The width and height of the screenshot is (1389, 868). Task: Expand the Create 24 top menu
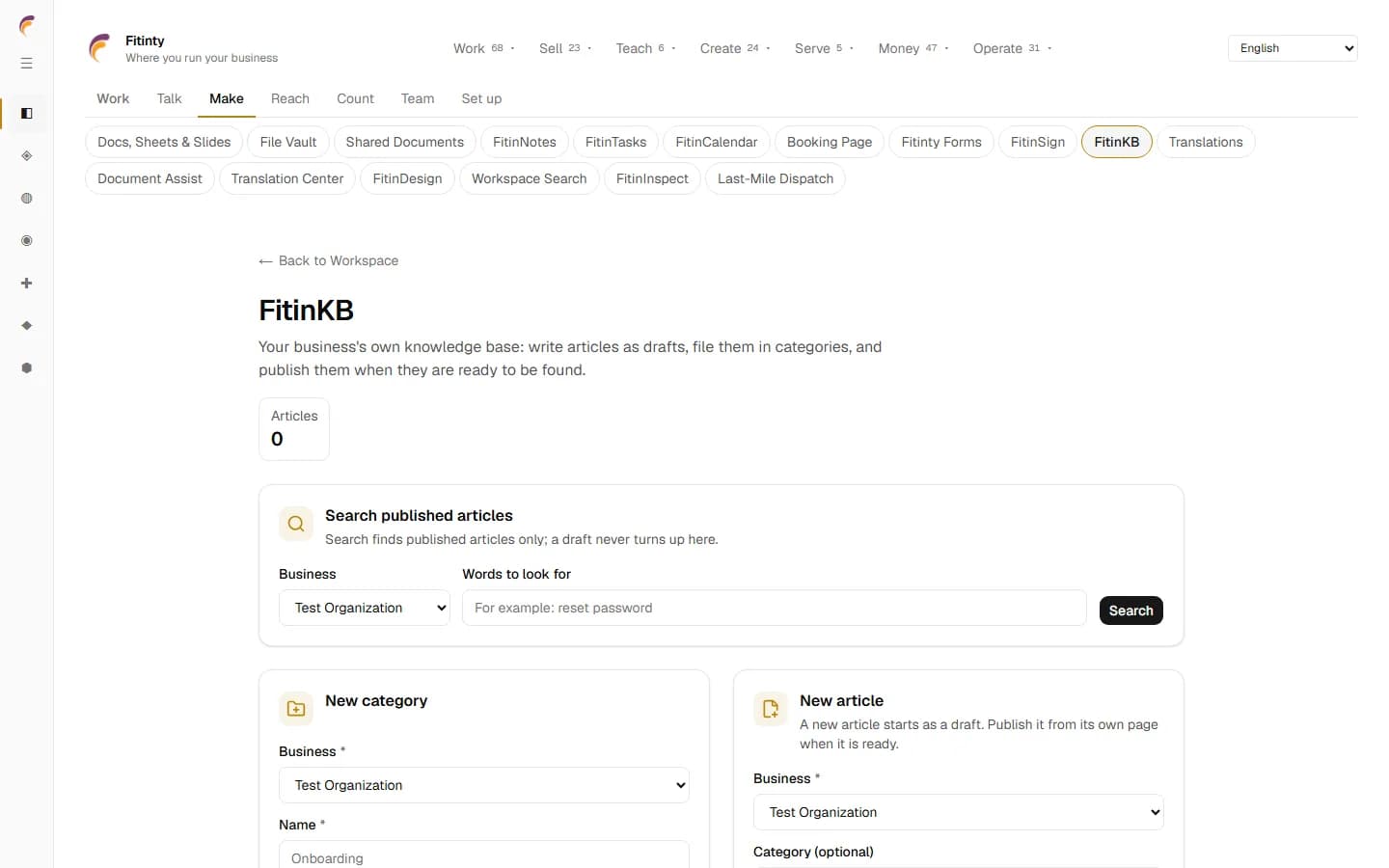coord(734,48)
